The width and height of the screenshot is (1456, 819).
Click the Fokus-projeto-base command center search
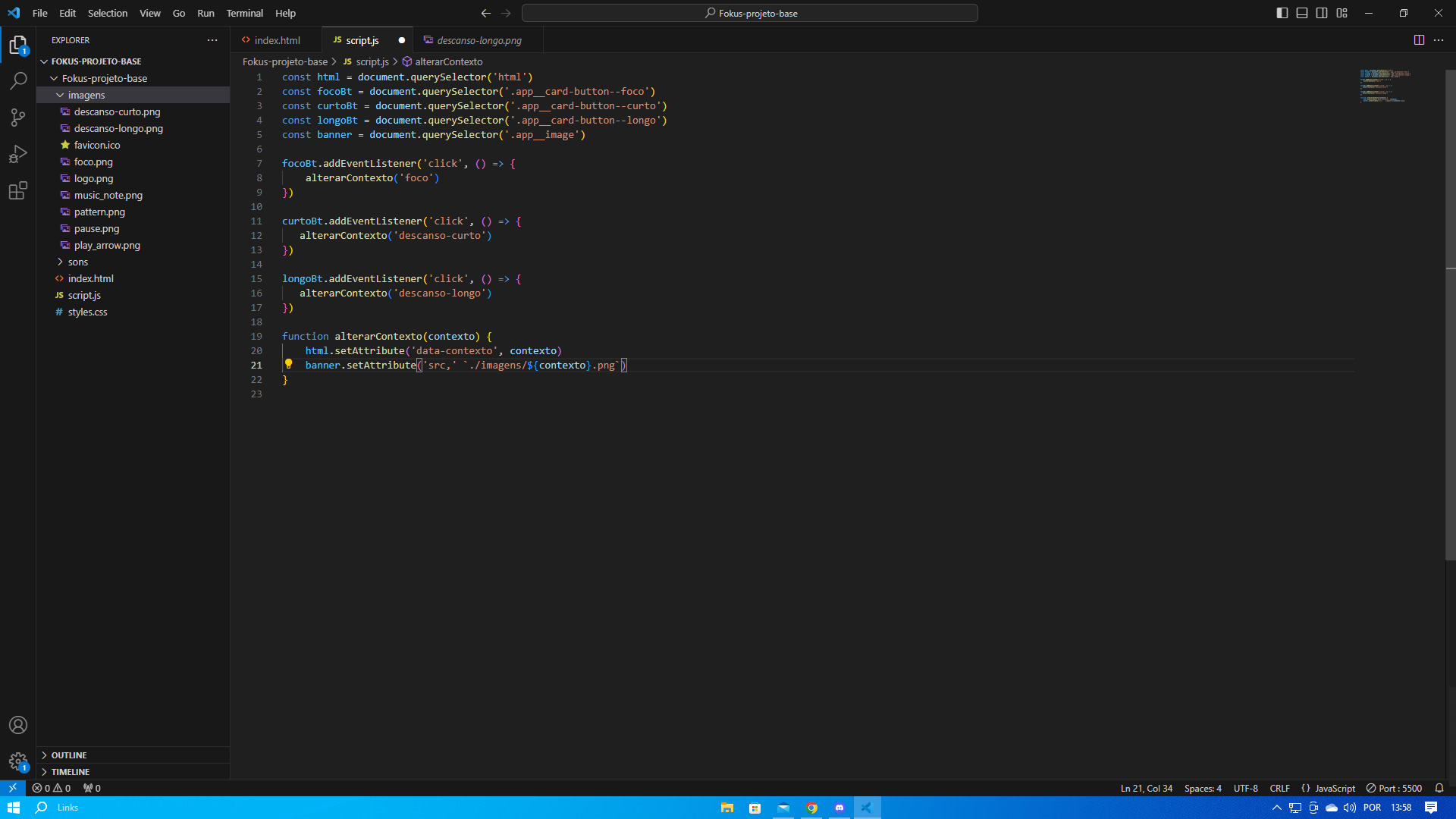coord(749,13)
